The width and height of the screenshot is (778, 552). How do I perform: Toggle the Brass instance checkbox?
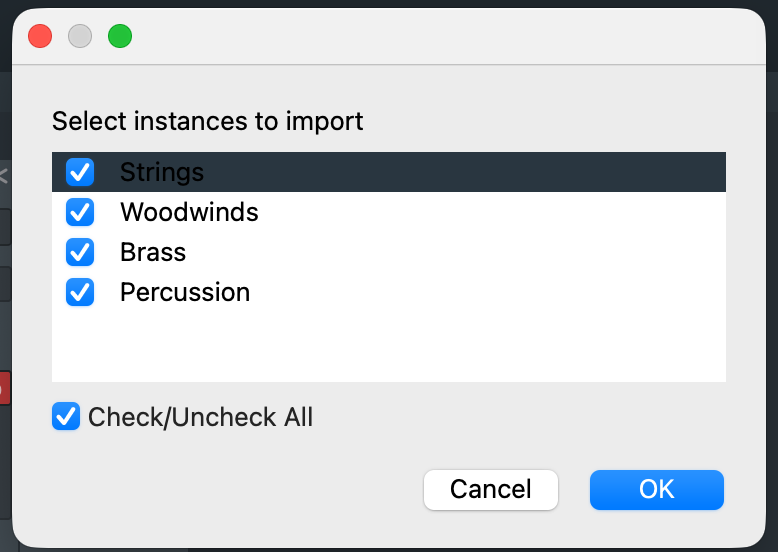pos(80,252)
